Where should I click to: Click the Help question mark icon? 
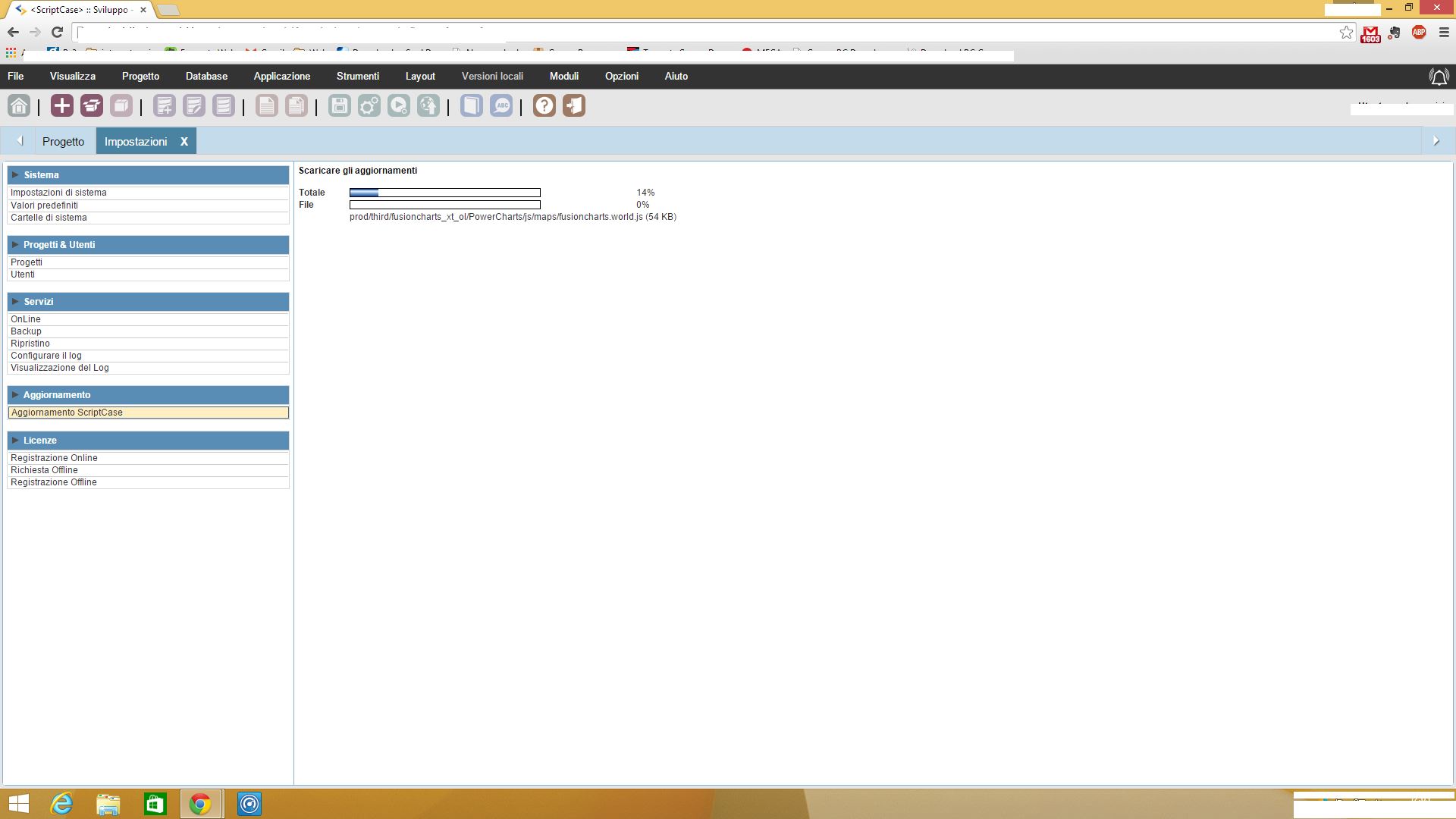[x=543, y=105]
